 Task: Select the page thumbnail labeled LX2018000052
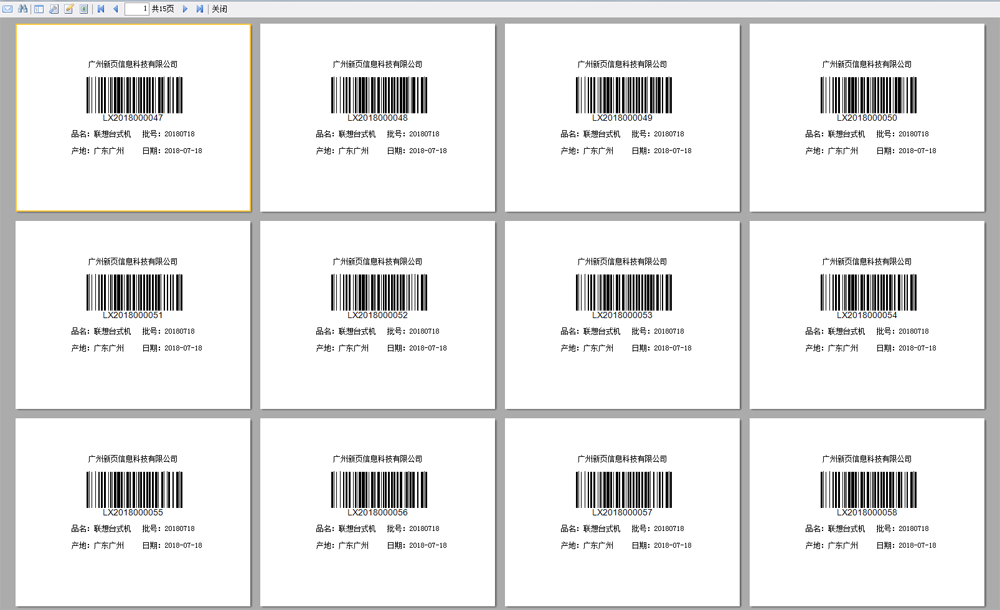378,315
